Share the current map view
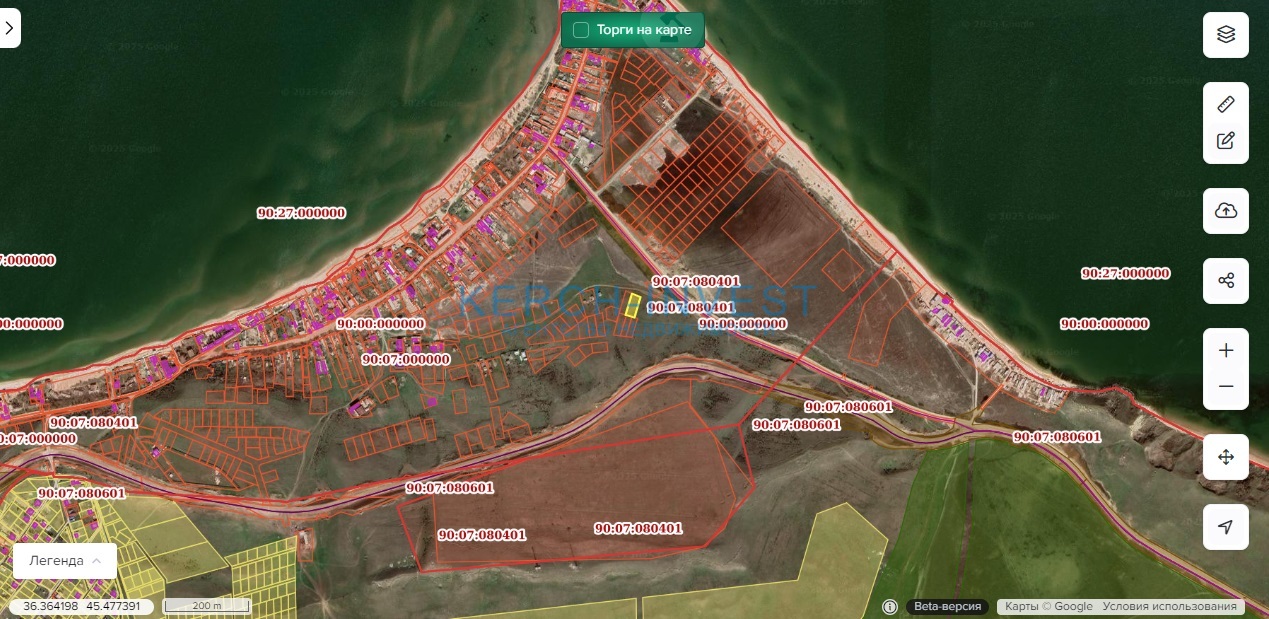 [x=1225, y=281]
